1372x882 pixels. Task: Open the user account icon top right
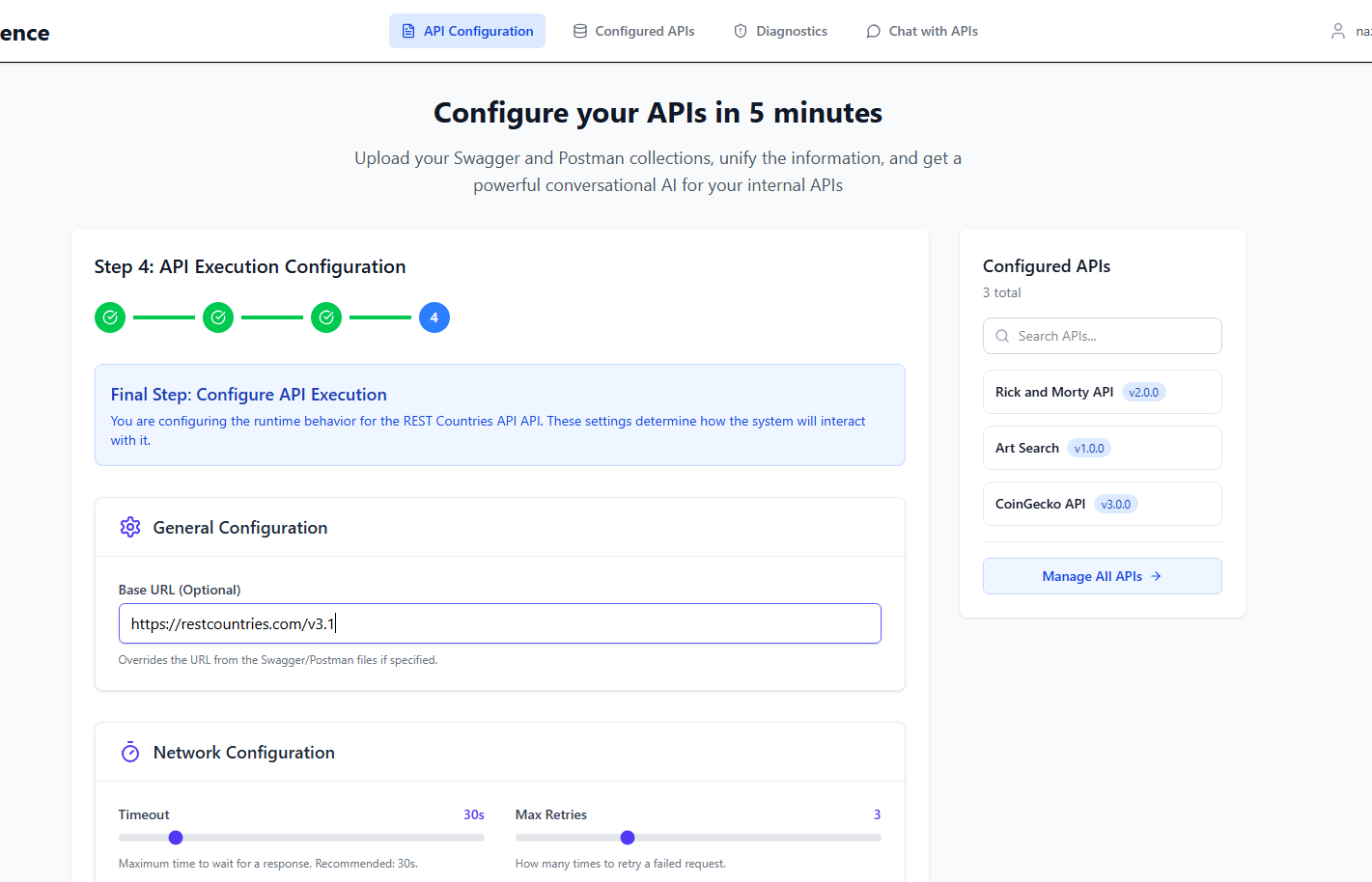point(1339,30)
